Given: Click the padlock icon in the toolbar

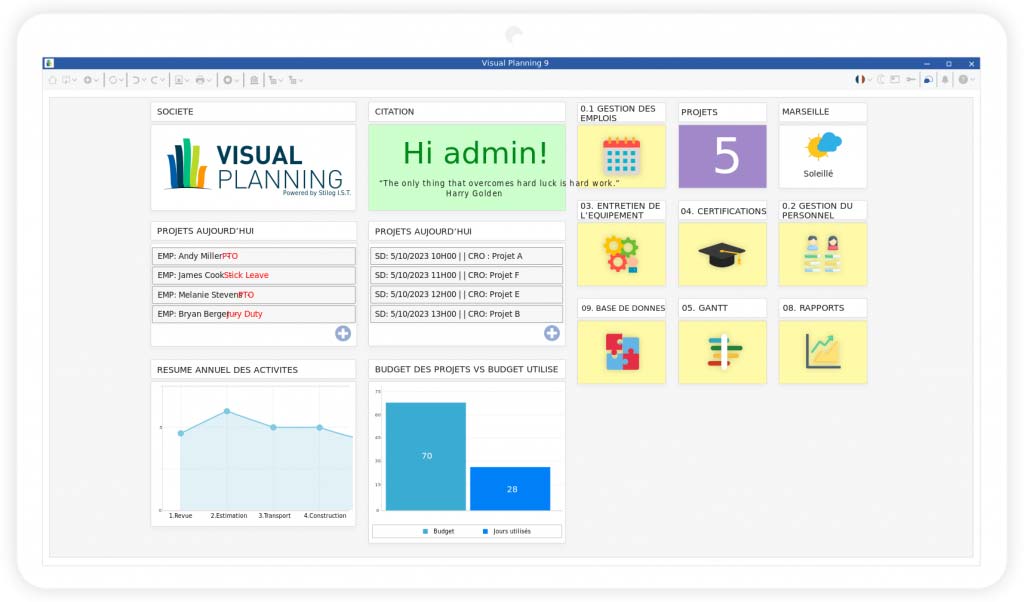Looking at the screenshot, I should tap(252, 80).
